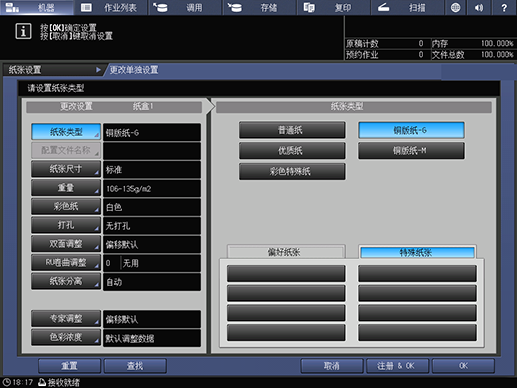Click the 查找 search button

point(135,366)
